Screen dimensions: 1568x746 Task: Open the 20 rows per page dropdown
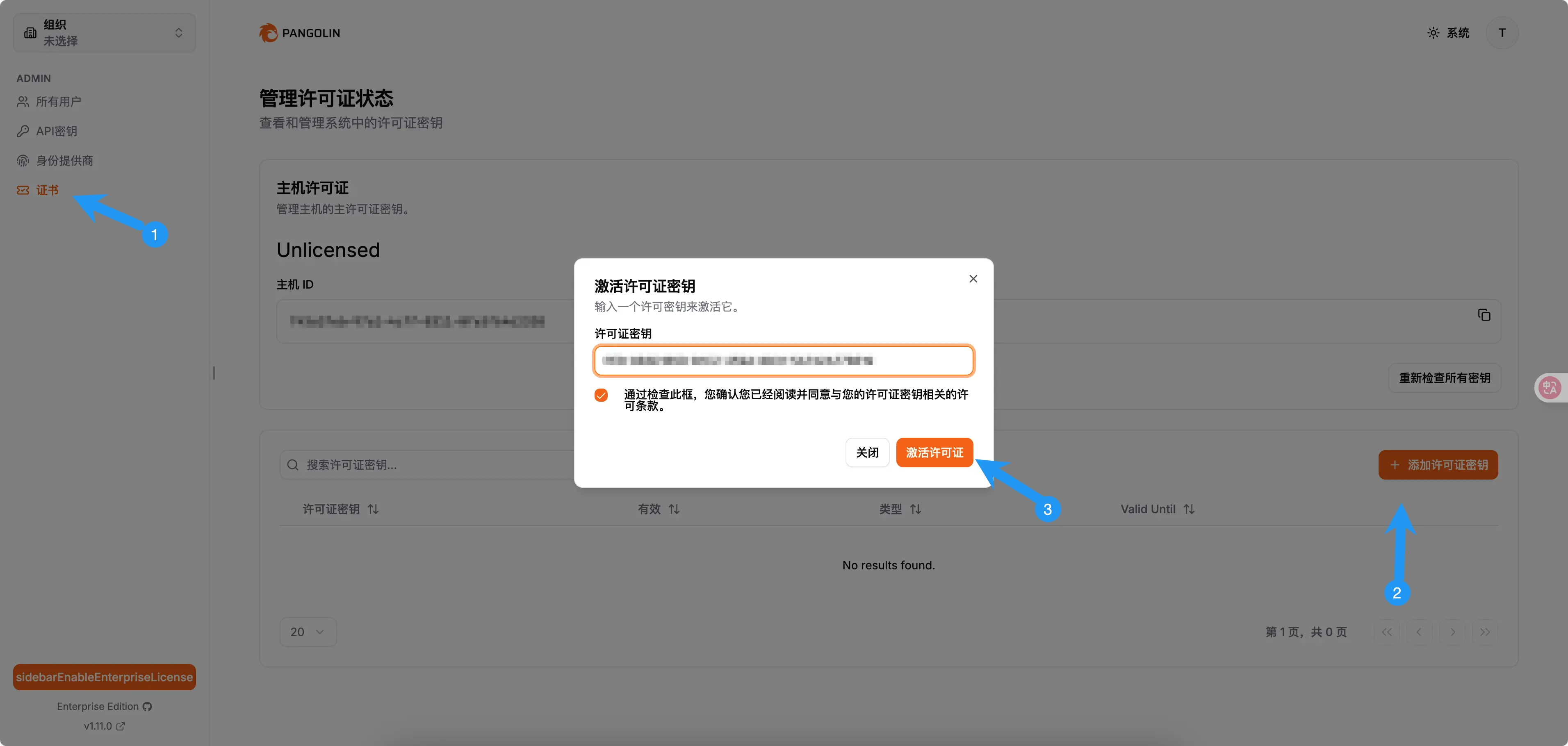click(x=308, y=632)
